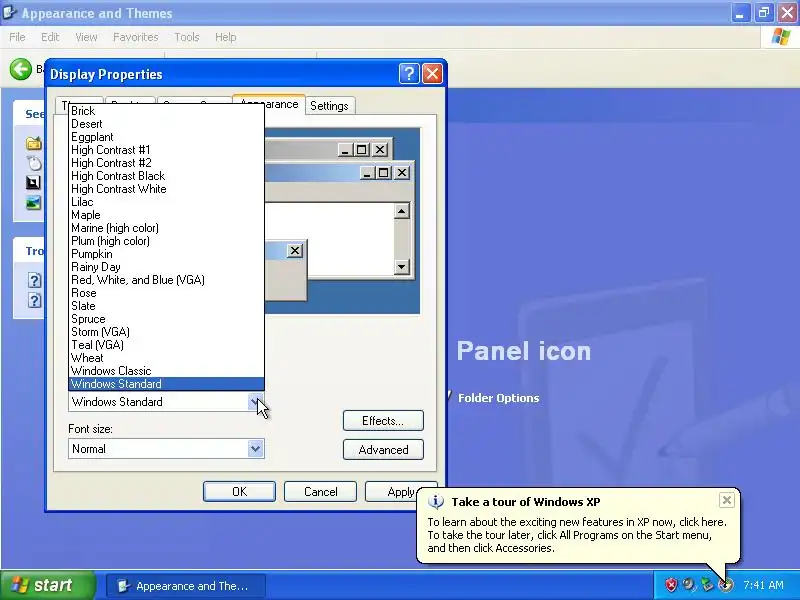Click the up scroll arrow in the preview window
The image size is (800, 600).
pyautogui.click(x=402, y=211)
